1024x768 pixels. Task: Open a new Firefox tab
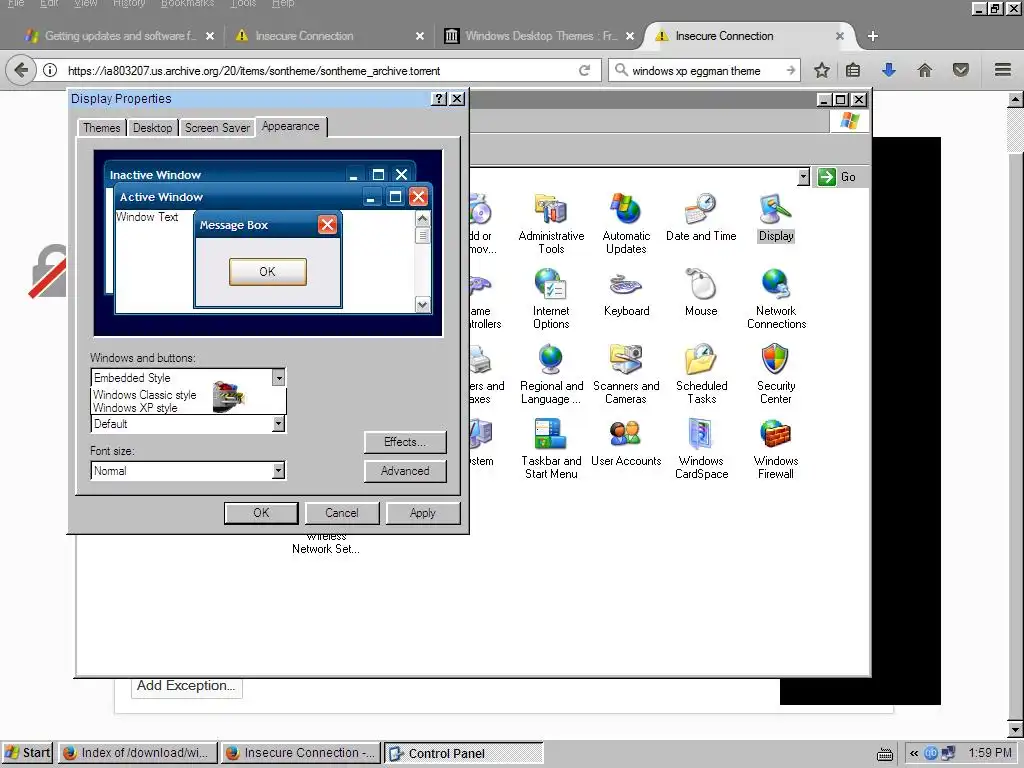coord(872,36)
